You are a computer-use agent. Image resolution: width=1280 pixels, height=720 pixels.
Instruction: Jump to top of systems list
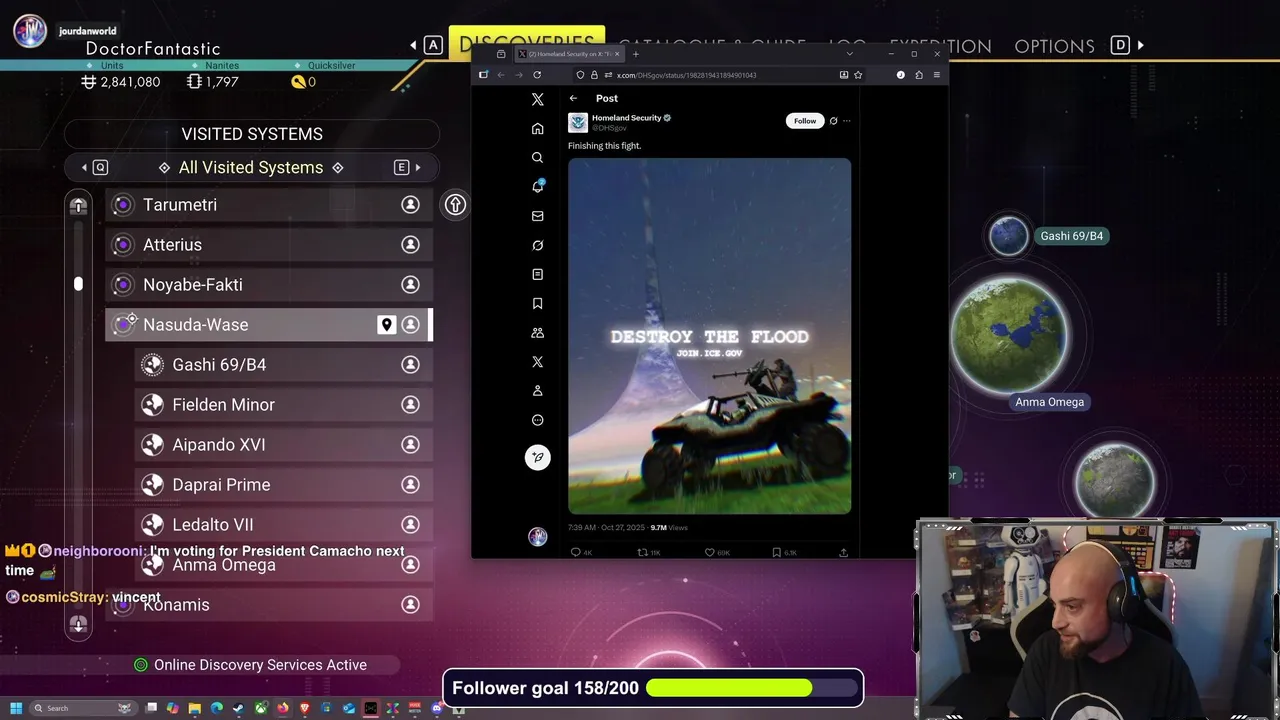78,206
